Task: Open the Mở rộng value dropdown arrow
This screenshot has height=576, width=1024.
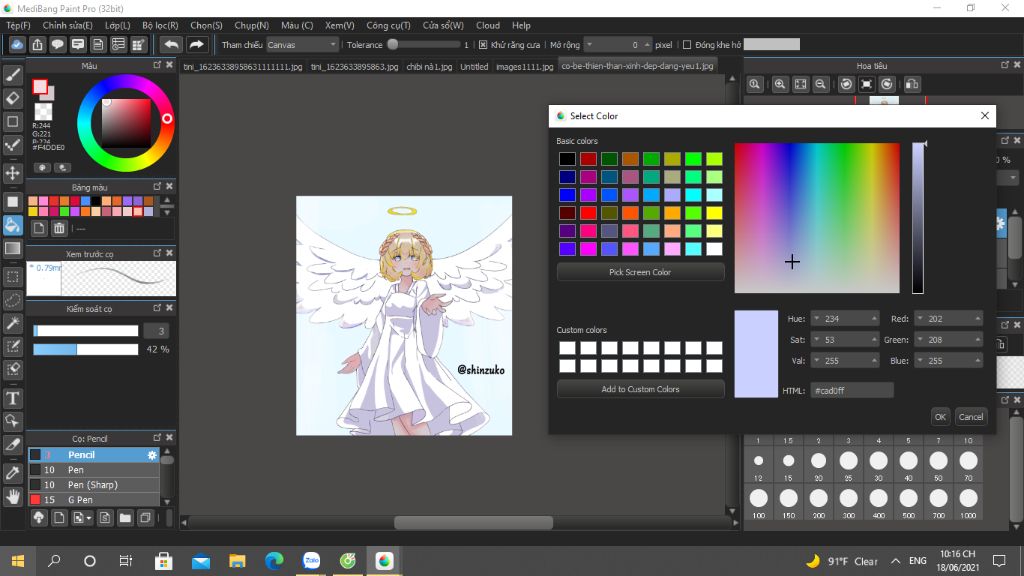Action: pos(590,44)
